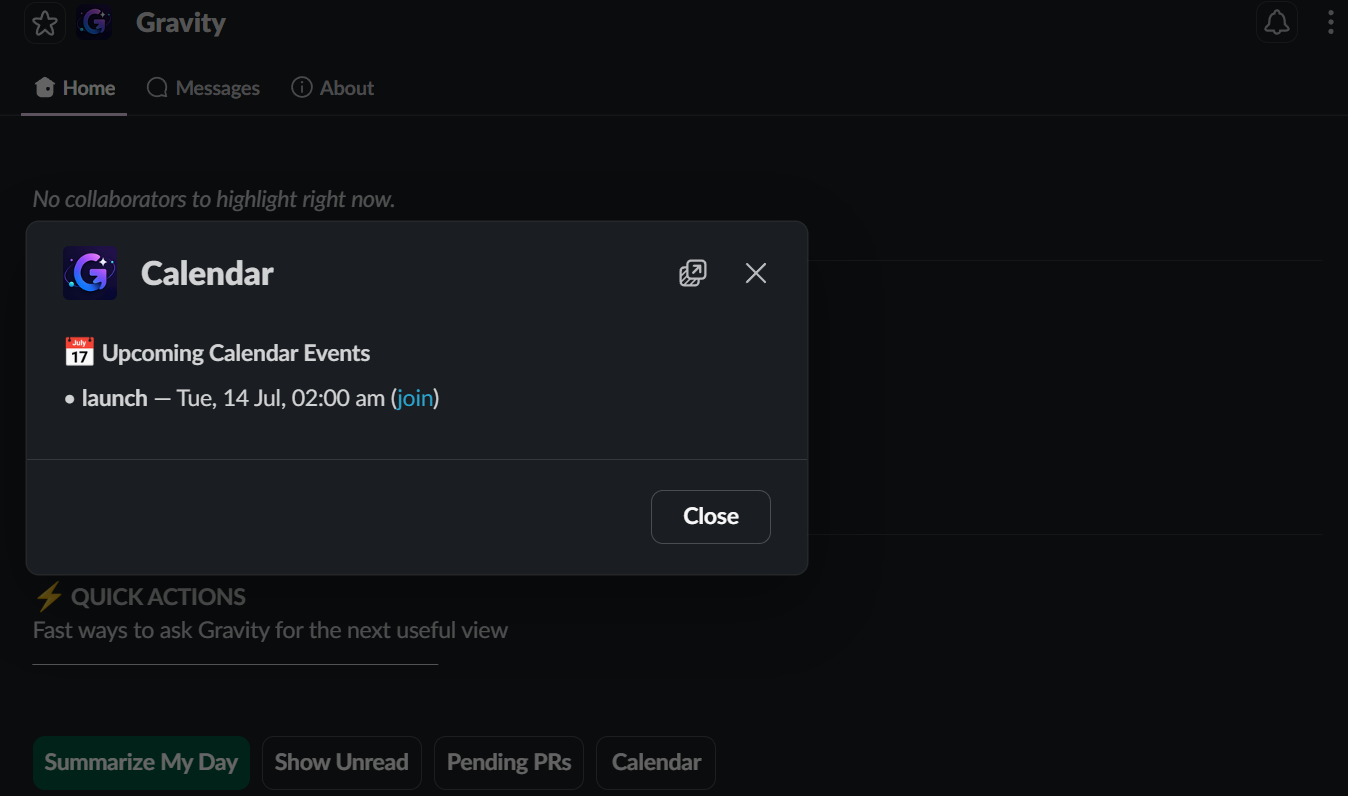Select the Show Unread quick action
Screen dimensions: 1348x796
coord(342,762)
